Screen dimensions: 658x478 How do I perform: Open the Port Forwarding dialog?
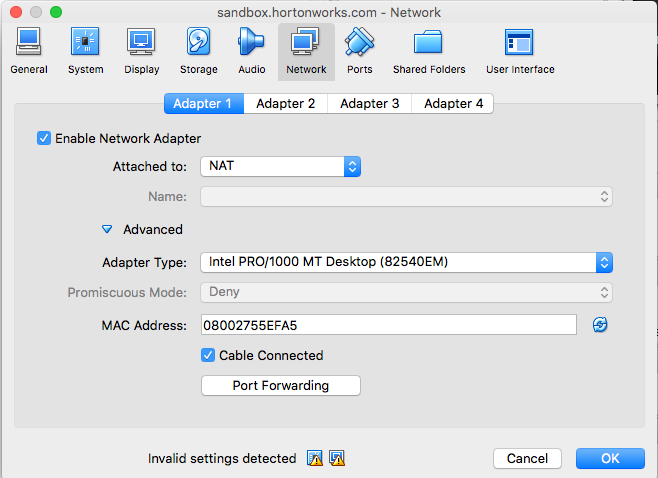pos(281,385)
